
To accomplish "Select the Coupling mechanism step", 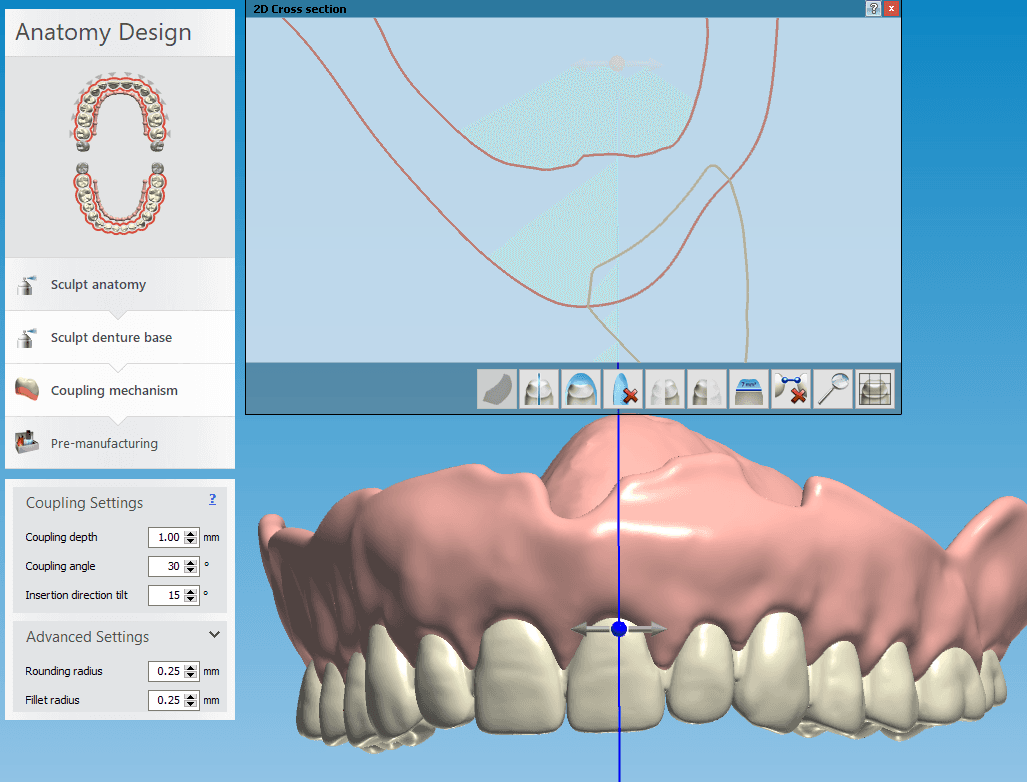I will coord(114,391).
